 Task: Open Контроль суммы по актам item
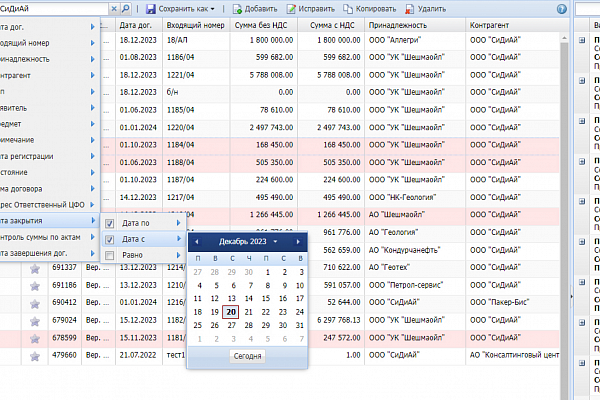click(49, 237)
